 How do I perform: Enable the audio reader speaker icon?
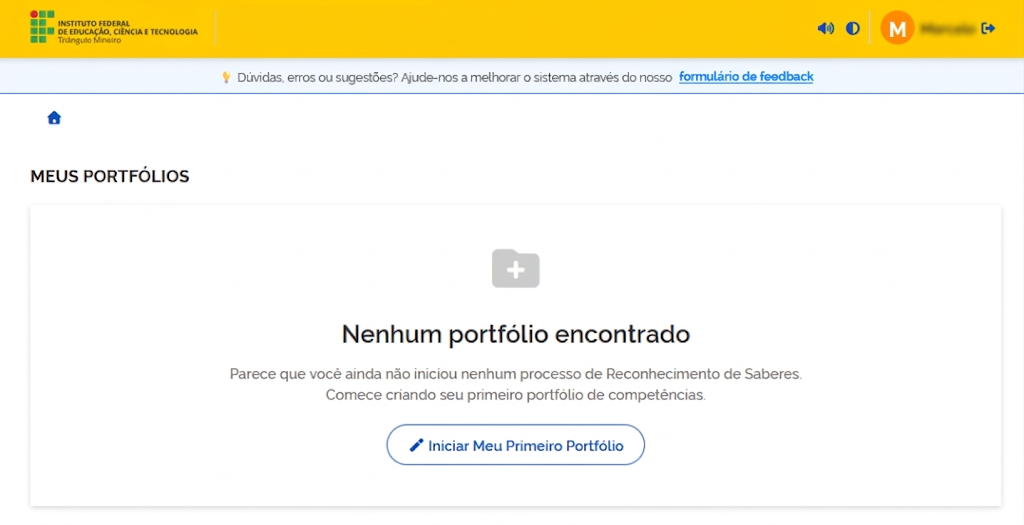click(x=825, y=28)
